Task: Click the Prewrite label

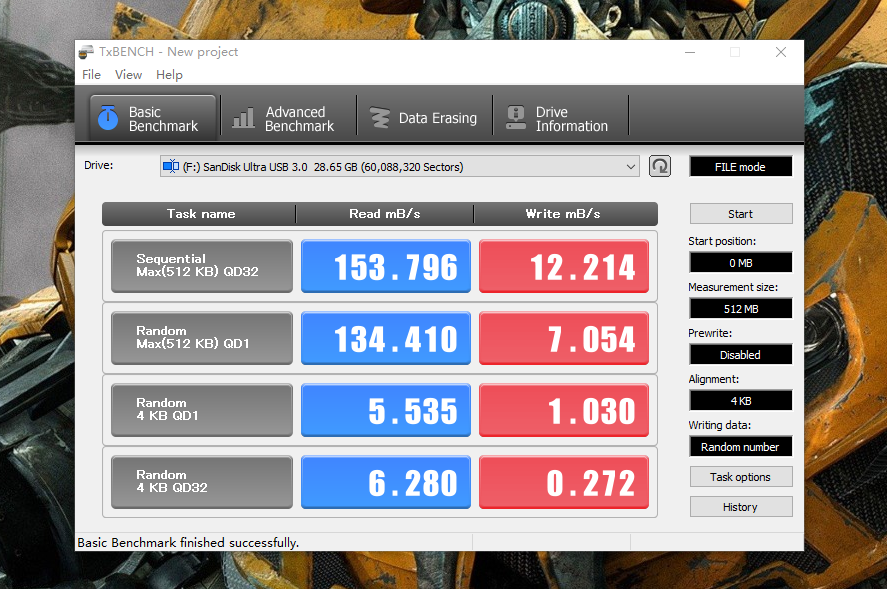Action: [710, 333]
